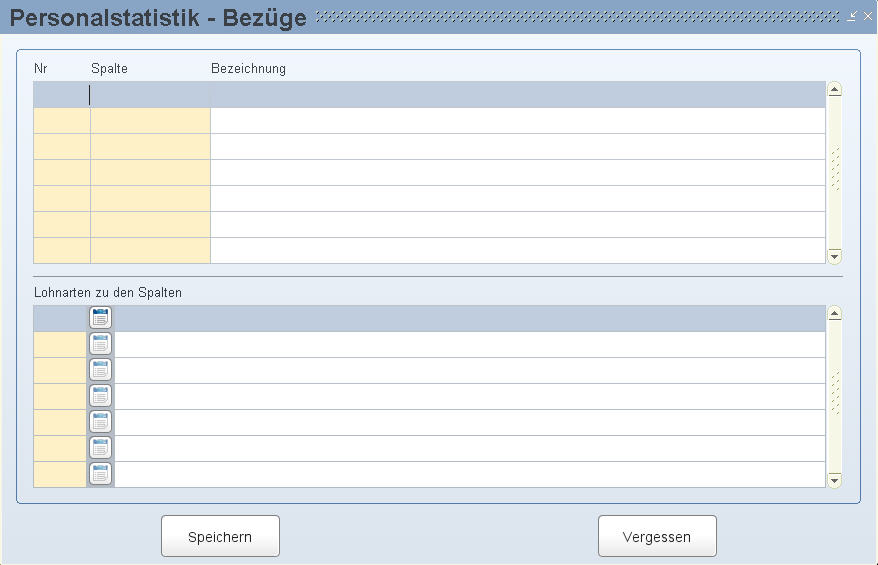Click scroll-up arrow of upper Spalten table
This screenshot has width=878, height=565.
click(x=834, y=89)
